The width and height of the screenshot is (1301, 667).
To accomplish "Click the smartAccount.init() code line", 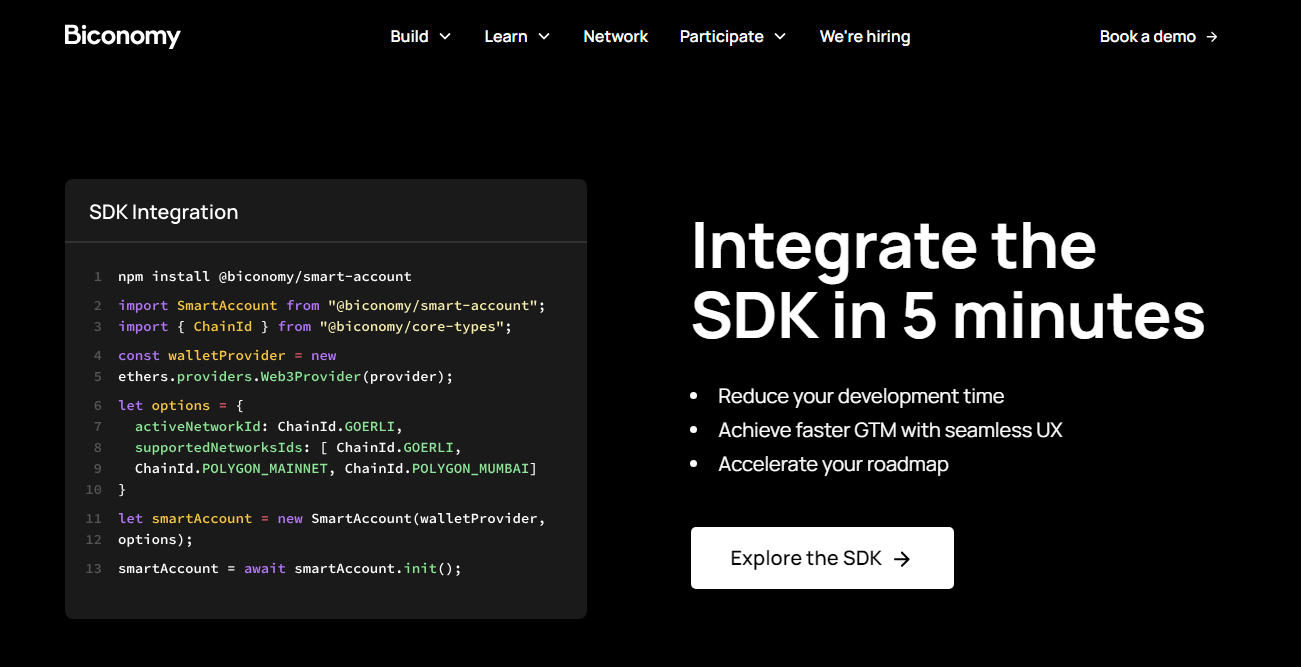I will pos(290,568).
